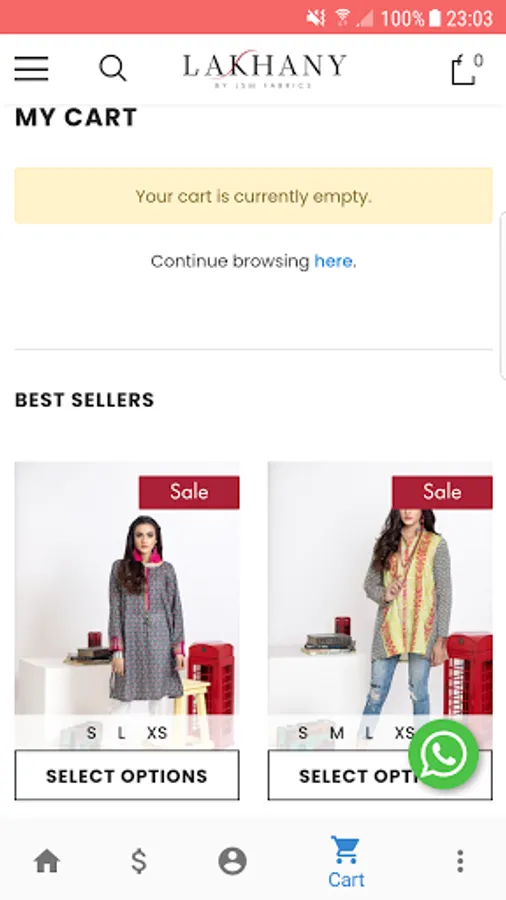
Task: Go to Home tab in bottom bar
Action: click(x=47, y=861)
